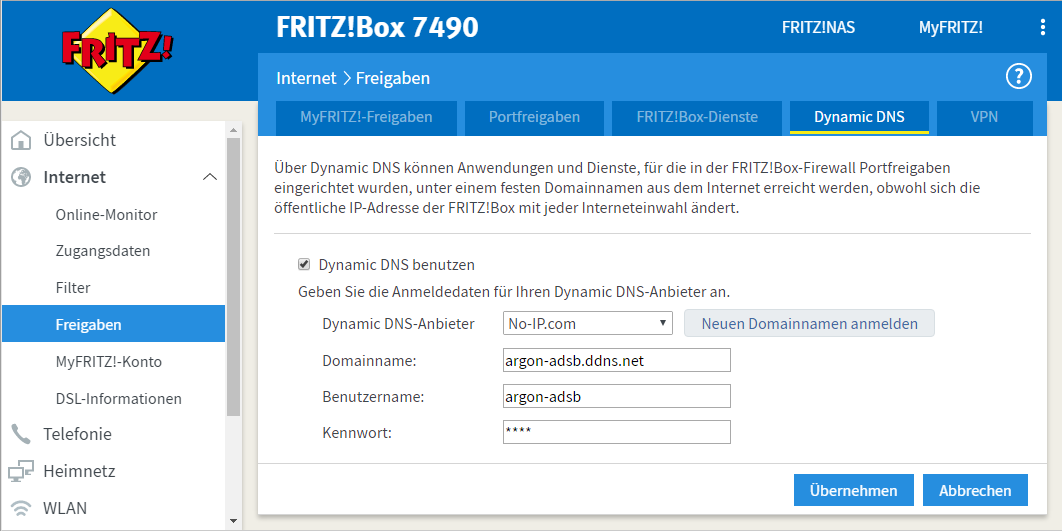
Task: Click the WLAN signal icon
Action: tap(22, 507)
